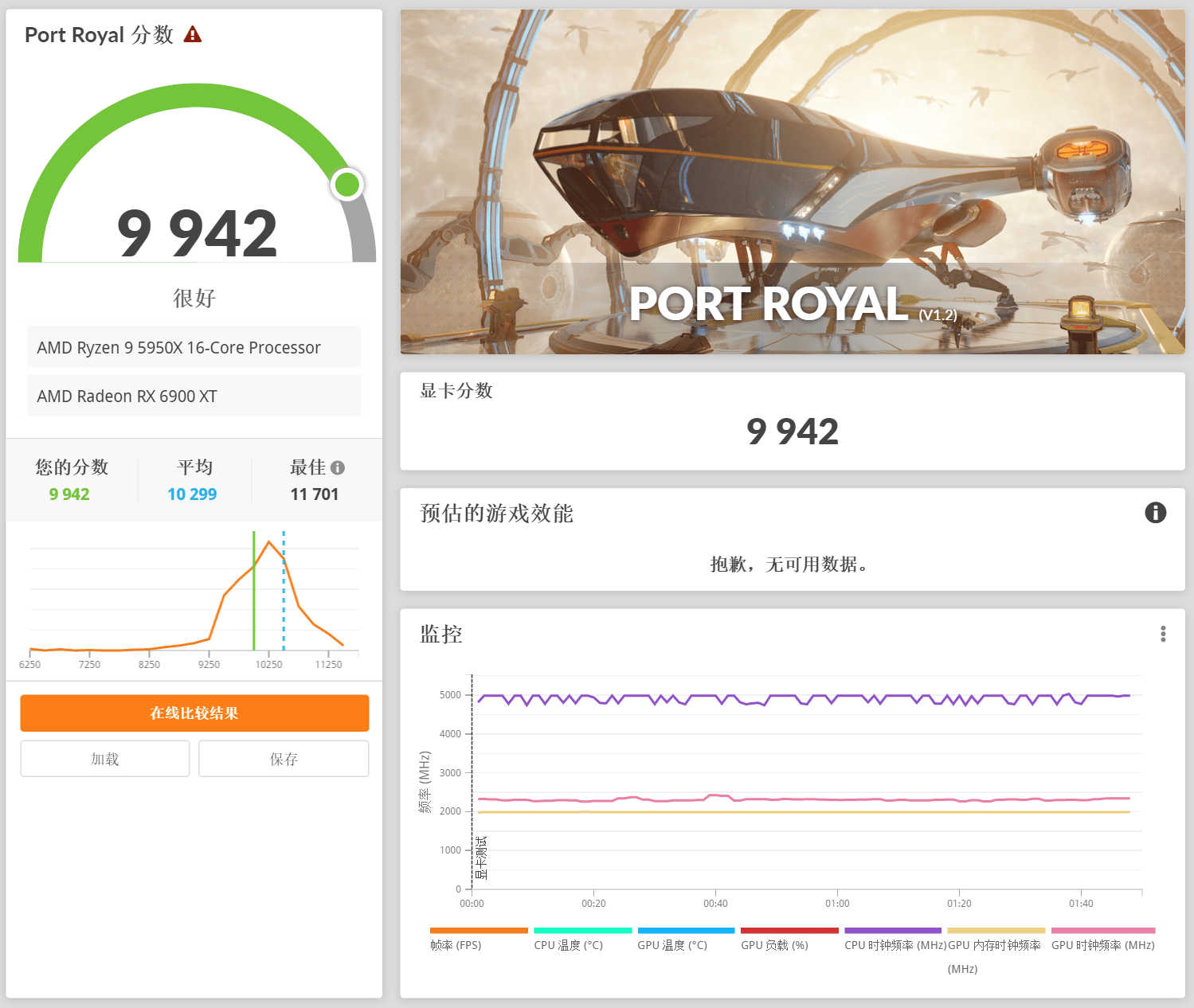Click the 很好 rating label
Viewport: 1194px width, 1008px height.
194,298
